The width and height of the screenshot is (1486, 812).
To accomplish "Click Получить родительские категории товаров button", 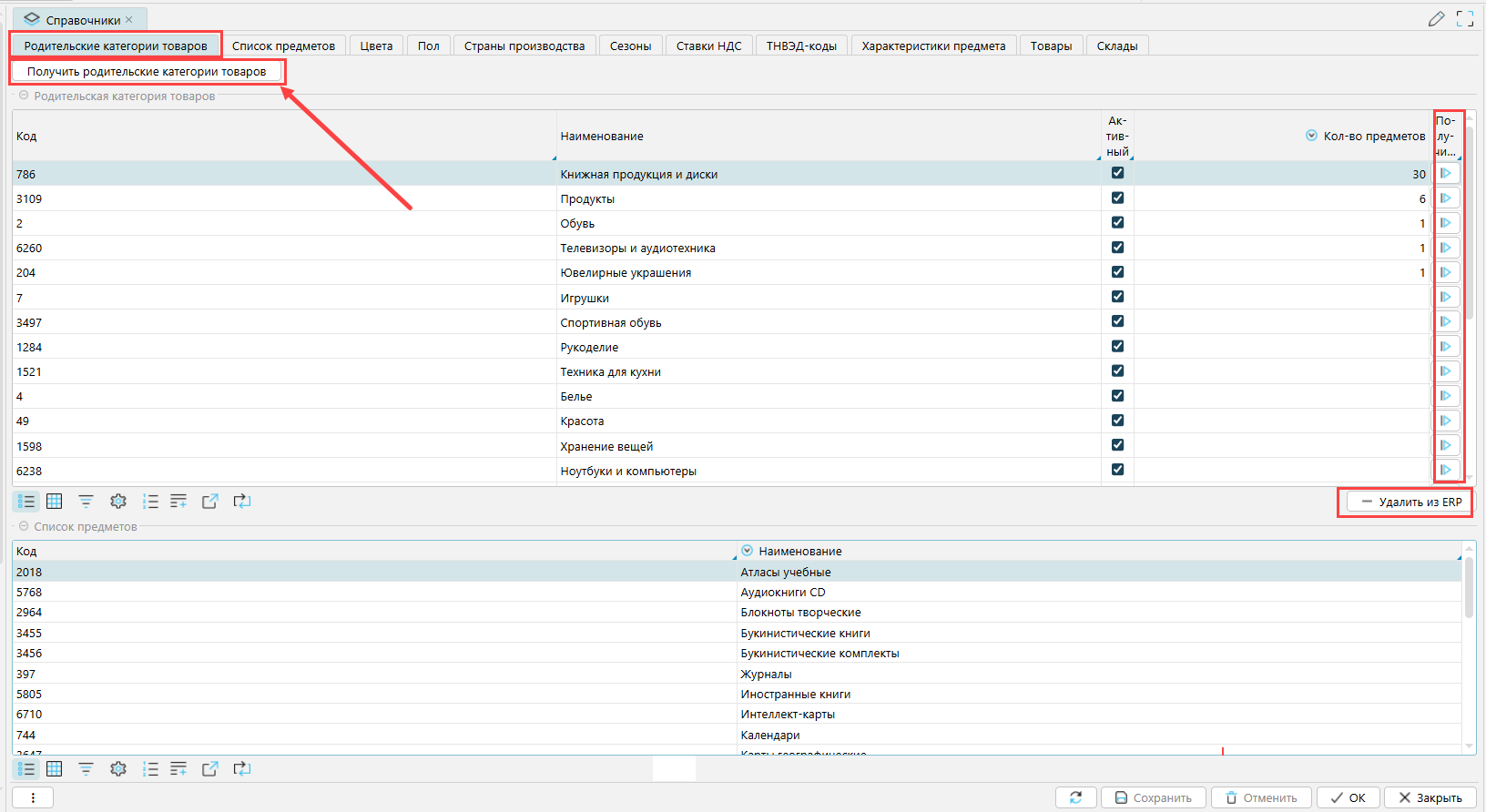I will 147,71.
